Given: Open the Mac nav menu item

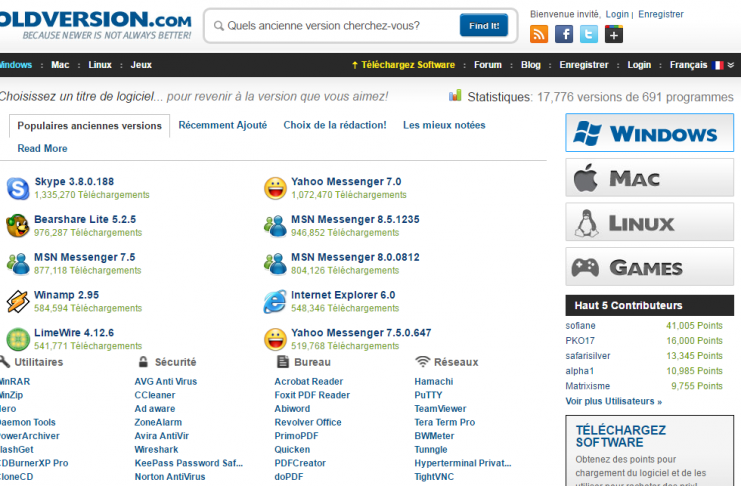Looking at the screenshot, I should (x=60, y=65).
